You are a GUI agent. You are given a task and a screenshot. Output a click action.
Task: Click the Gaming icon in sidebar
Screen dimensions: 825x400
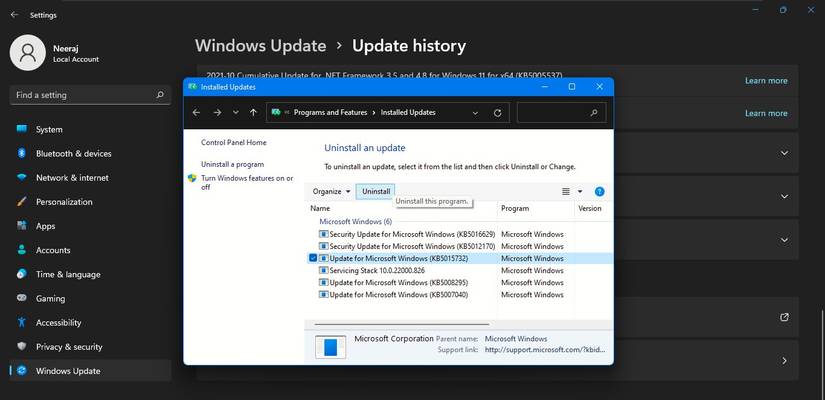pyautogui.click(x=22, y=298)
